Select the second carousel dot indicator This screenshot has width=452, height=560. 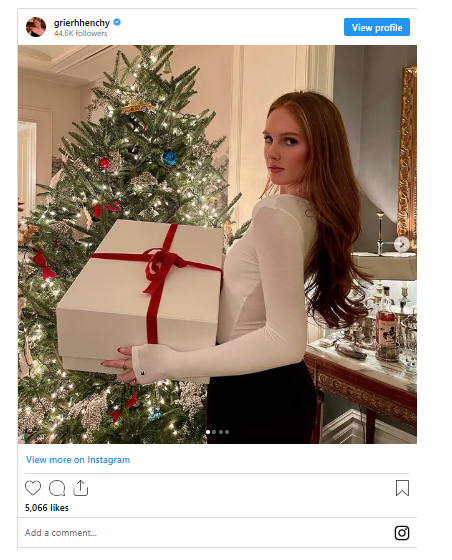pos(214,432)
